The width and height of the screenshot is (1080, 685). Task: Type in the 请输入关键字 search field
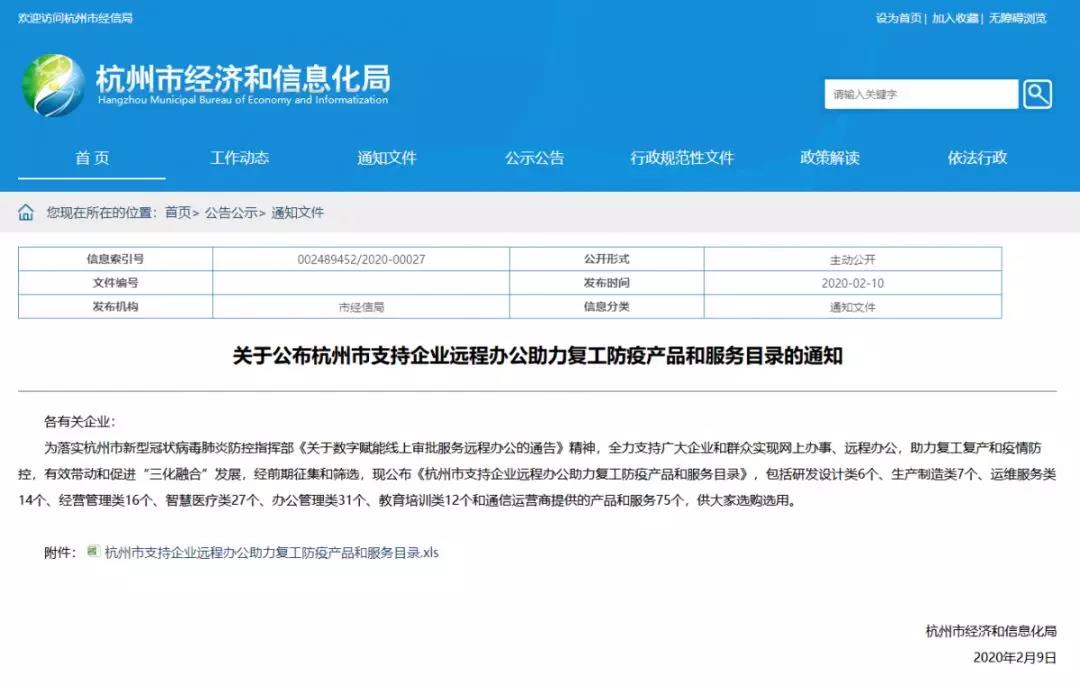click(x=920, y=94)
